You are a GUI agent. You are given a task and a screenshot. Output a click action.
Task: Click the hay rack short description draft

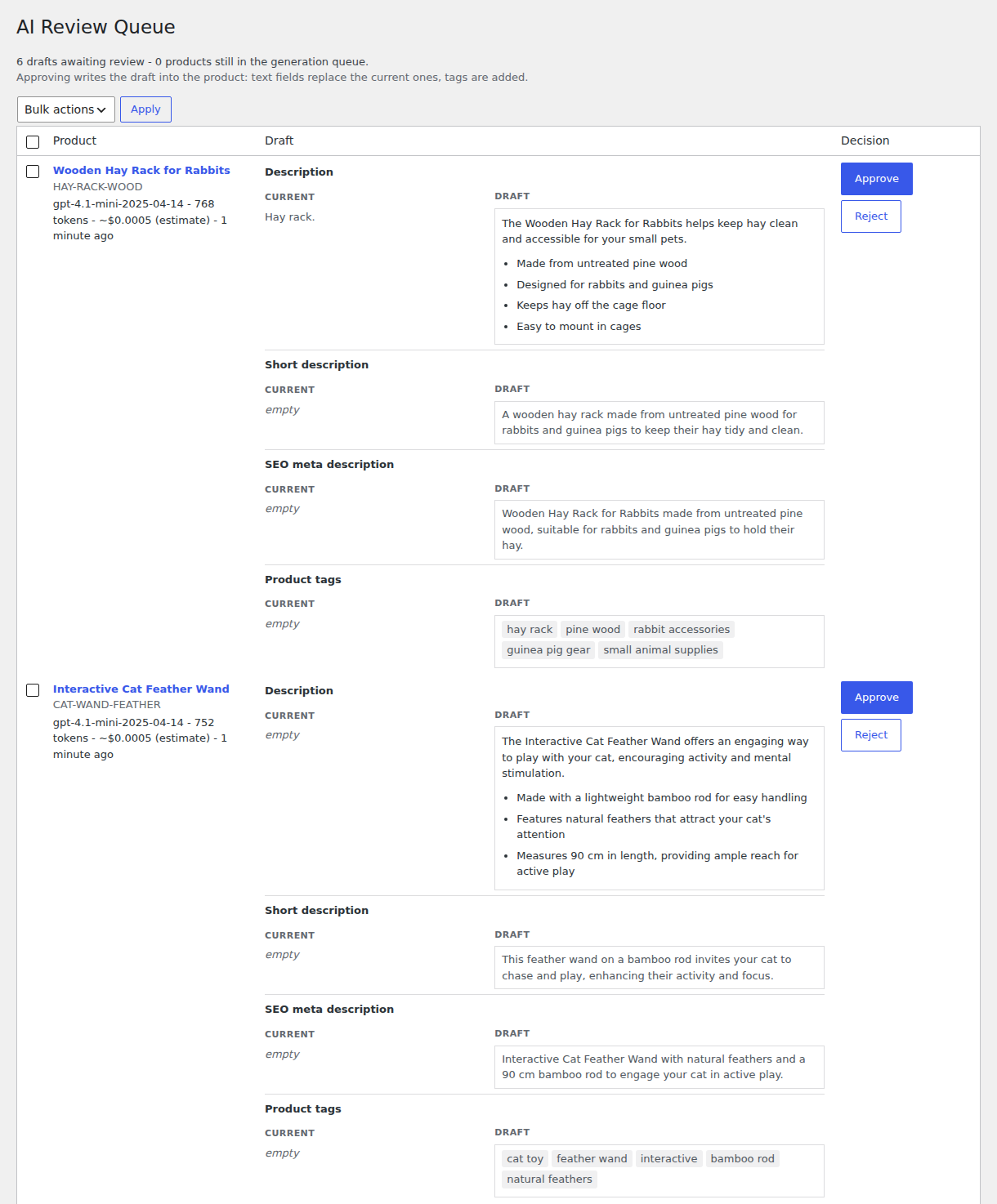[x=659, y=422]
